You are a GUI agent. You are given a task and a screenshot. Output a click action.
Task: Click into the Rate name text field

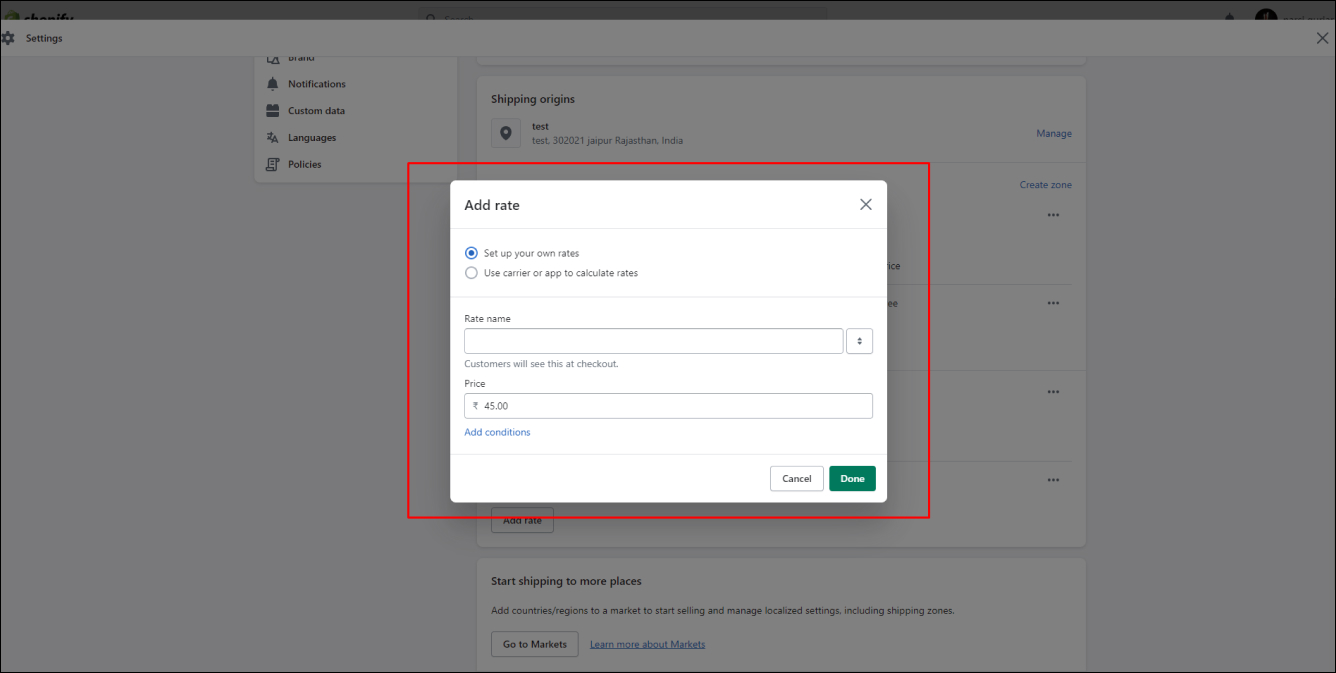coord(654,341)
